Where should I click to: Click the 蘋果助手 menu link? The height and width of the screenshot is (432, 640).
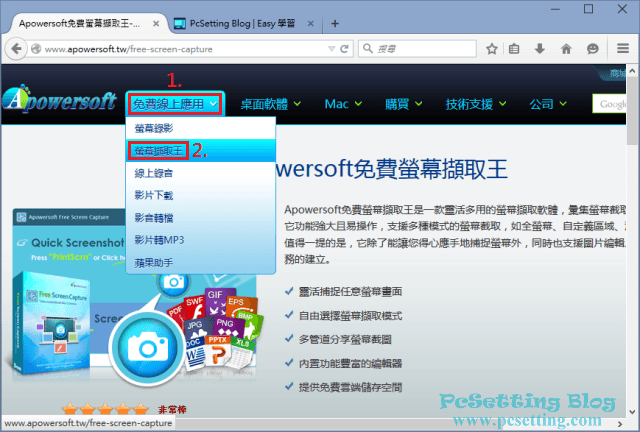(x=154, y=262)
